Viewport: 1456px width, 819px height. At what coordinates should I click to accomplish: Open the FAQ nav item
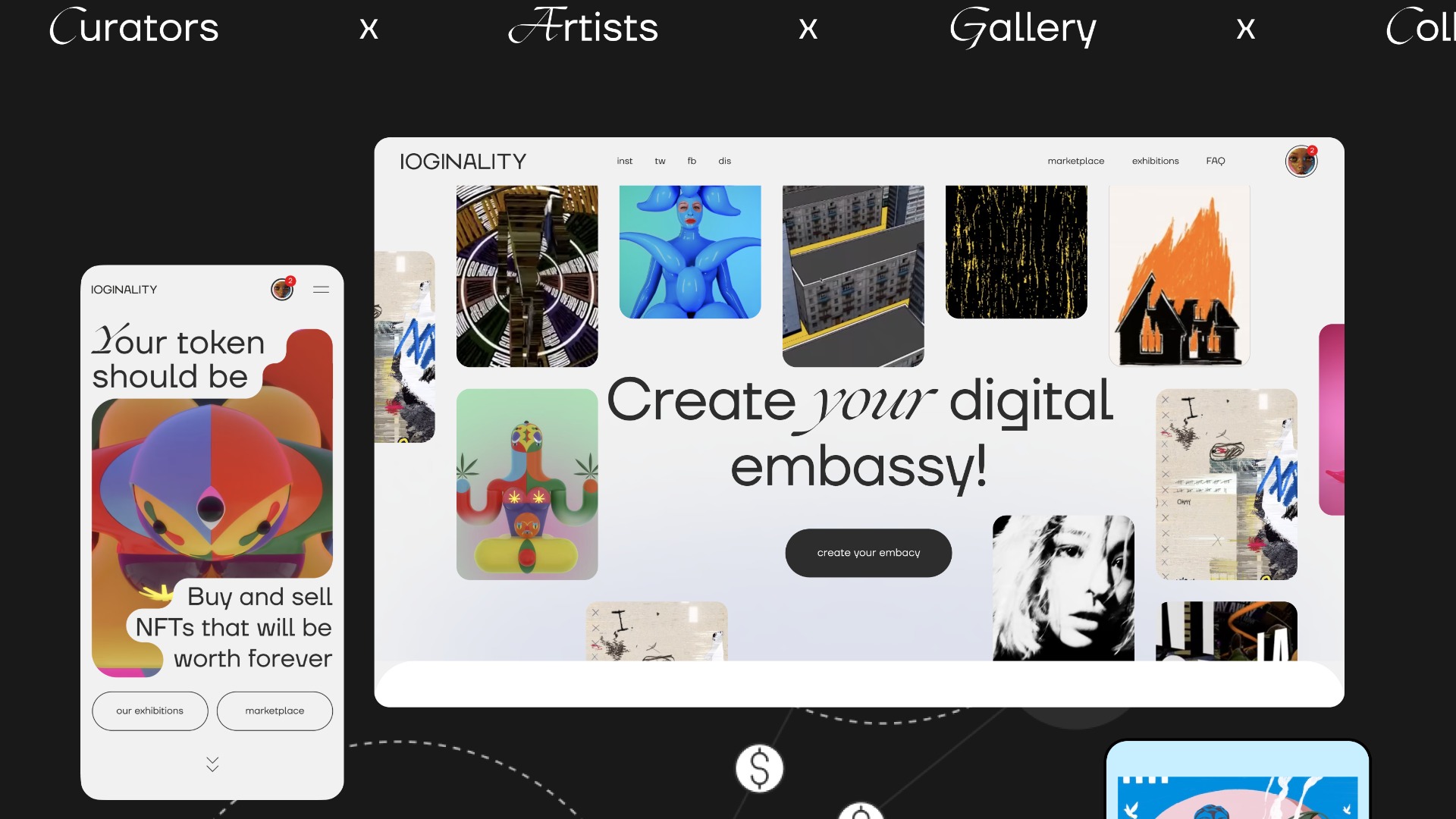[x=1216, y=161]
